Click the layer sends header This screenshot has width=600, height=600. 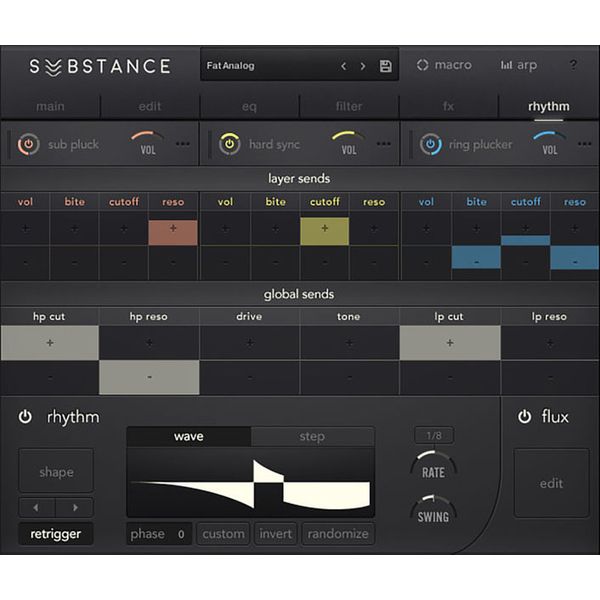tap(299, 179)
